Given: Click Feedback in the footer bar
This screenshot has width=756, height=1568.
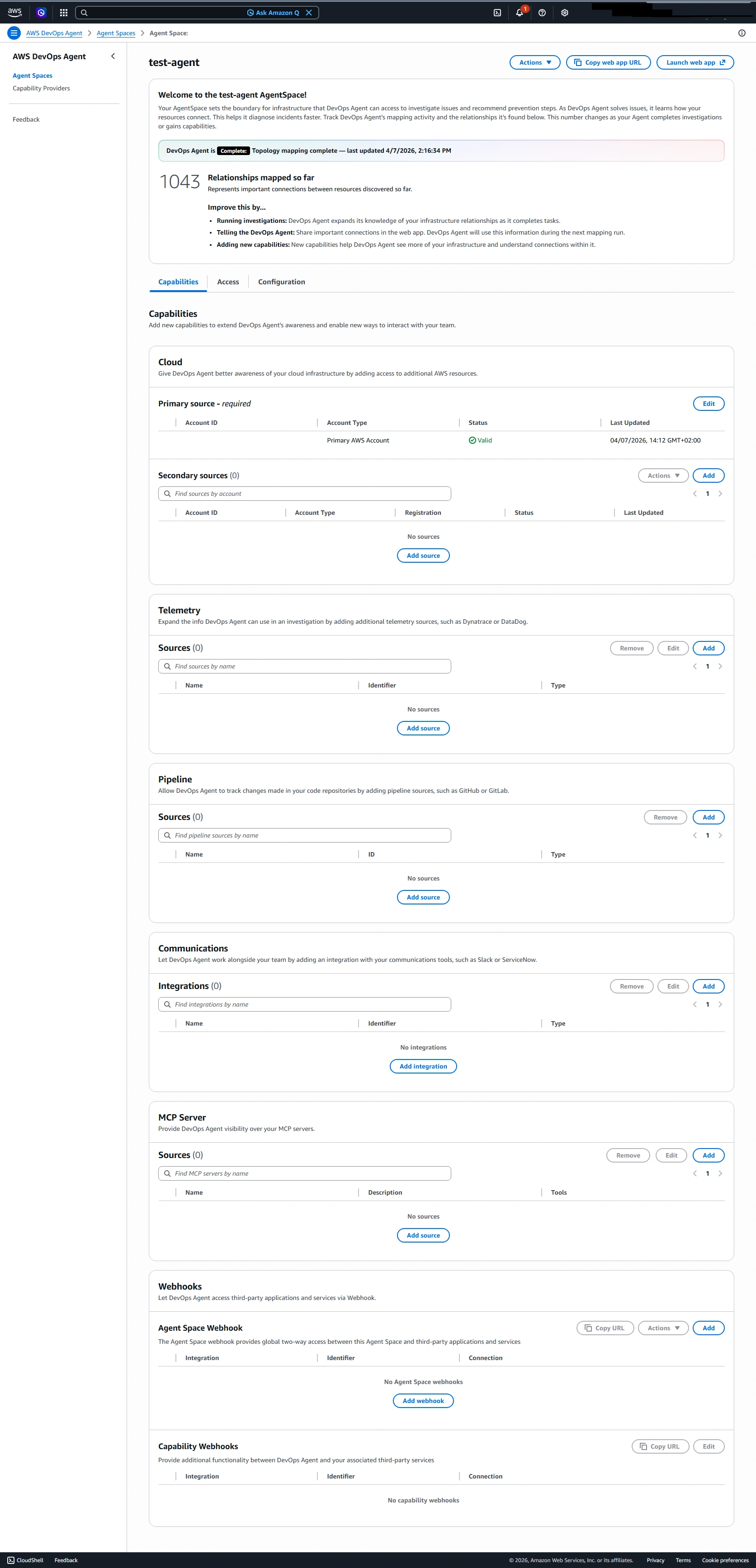Looking at the screenshot, I should (66, 1560).
